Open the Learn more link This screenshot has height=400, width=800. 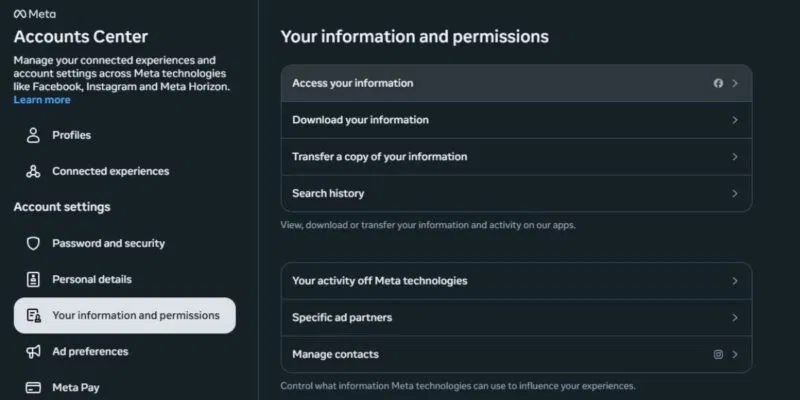coord(42,100)
